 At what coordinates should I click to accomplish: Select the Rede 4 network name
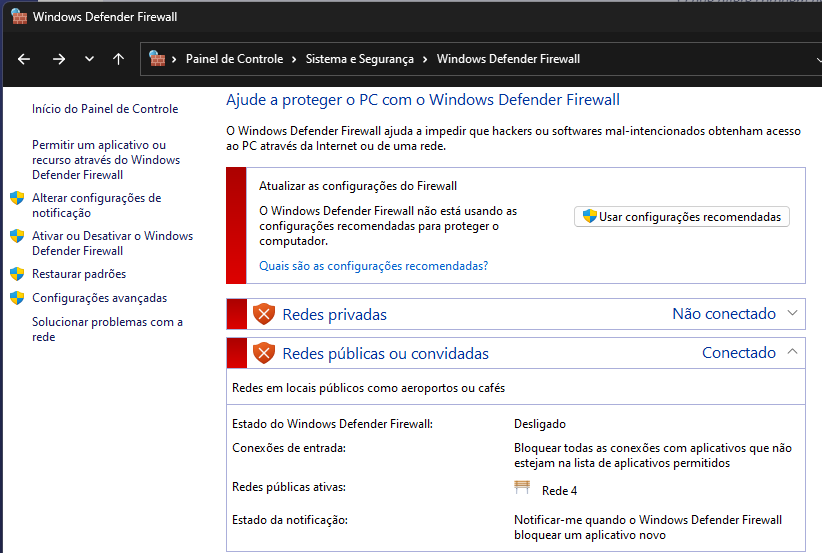[559, 491]
